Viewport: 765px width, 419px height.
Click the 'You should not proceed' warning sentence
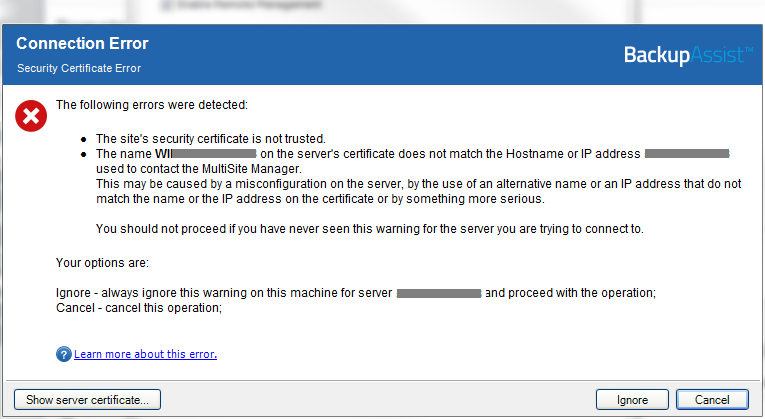(x=370, y=229)
